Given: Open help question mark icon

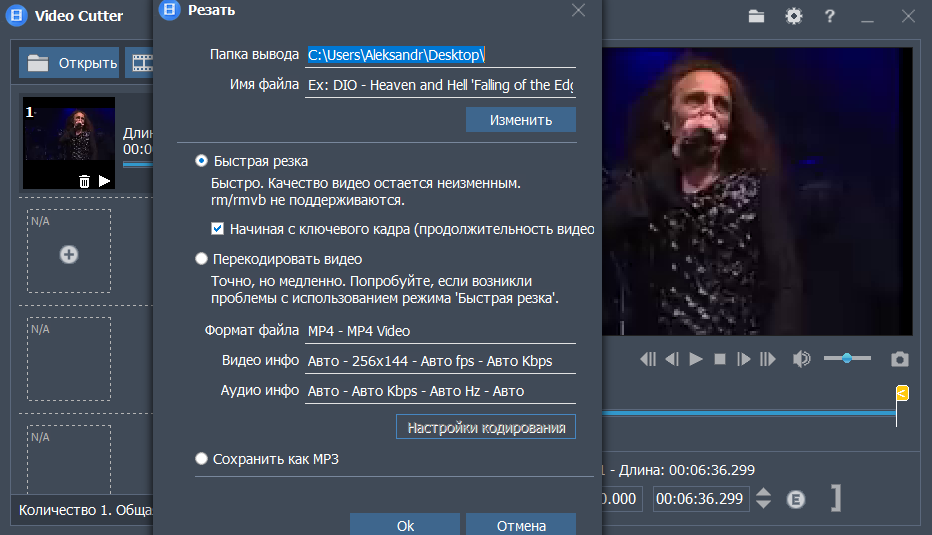Looking at the screenshot, I should (830, 16).
